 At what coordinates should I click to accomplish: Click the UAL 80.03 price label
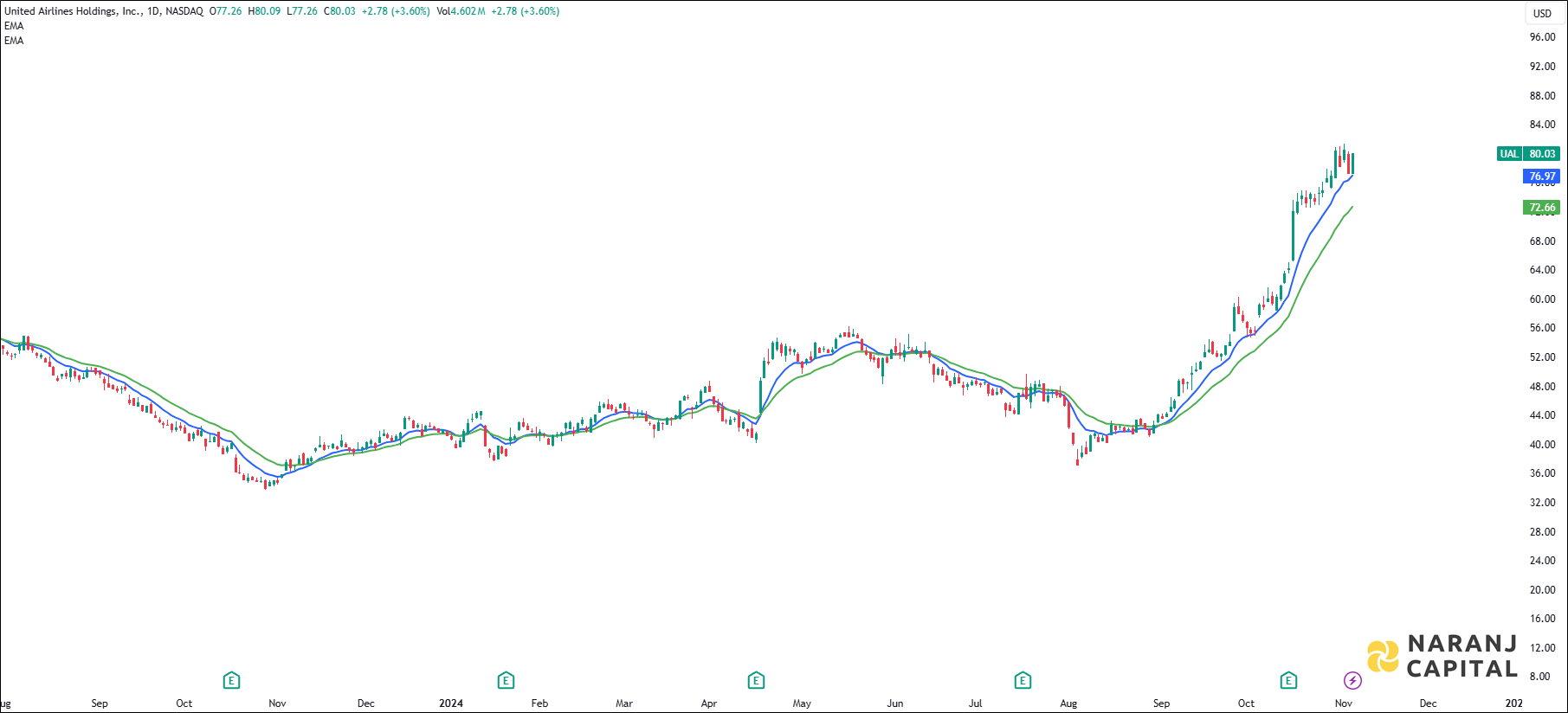pyautogui.click(x=1528, y=153)
